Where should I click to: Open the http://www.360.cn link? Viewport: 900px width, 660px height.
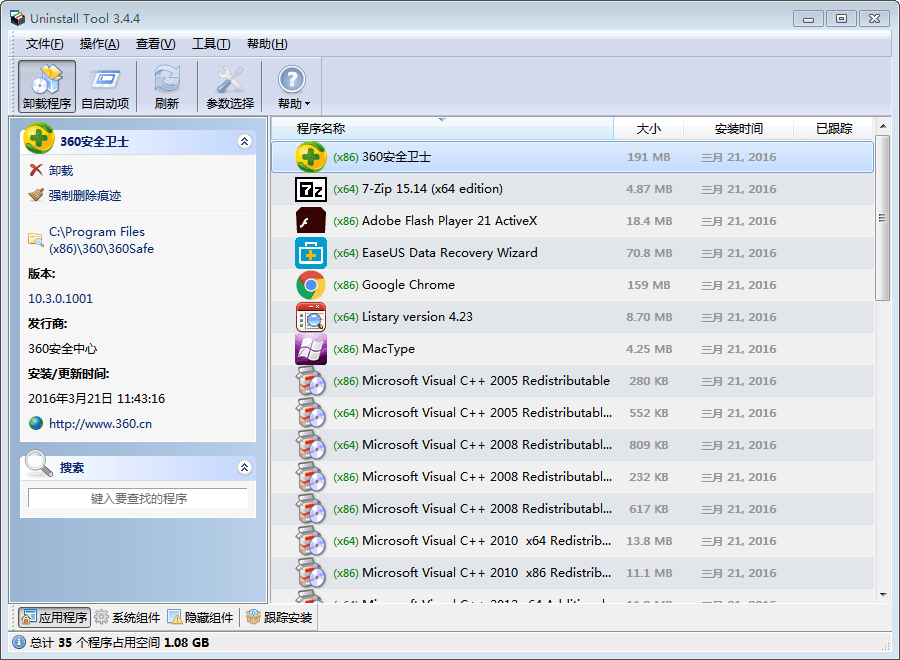(100, 423)
